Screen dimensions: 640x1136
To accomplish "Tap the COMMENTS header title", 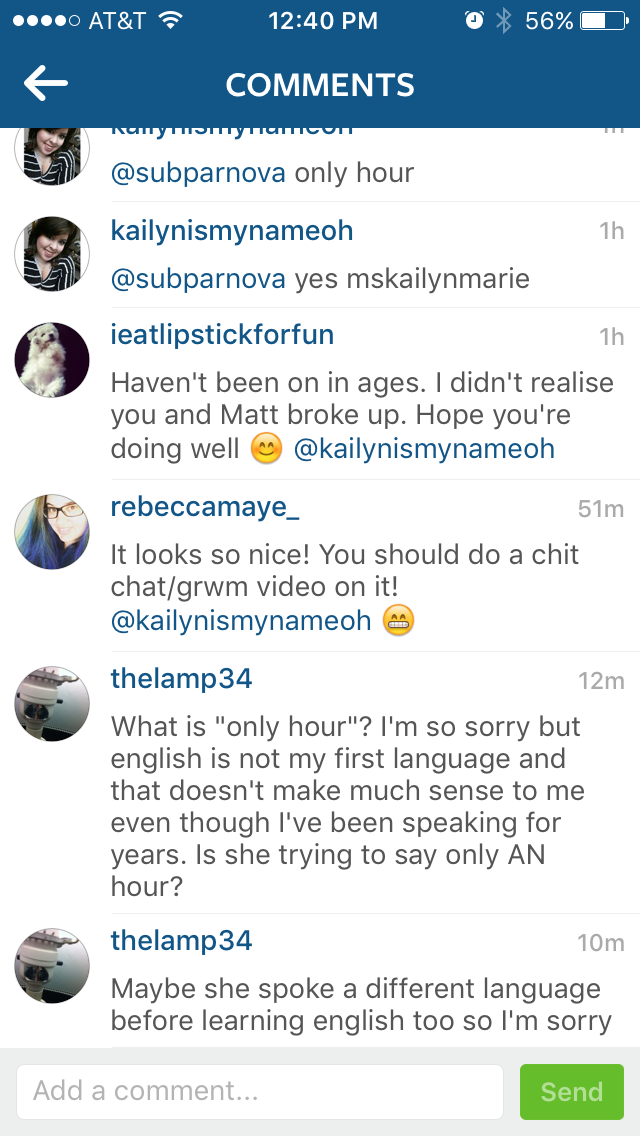I will (320, 85).
